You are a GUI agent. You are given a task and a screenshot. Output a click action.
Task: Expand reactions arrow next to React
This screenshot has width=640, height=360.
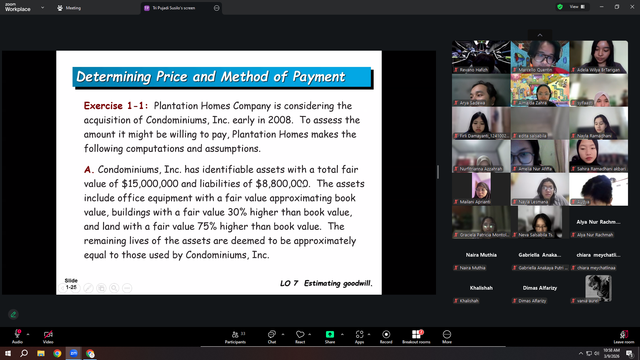click(309, 334)
